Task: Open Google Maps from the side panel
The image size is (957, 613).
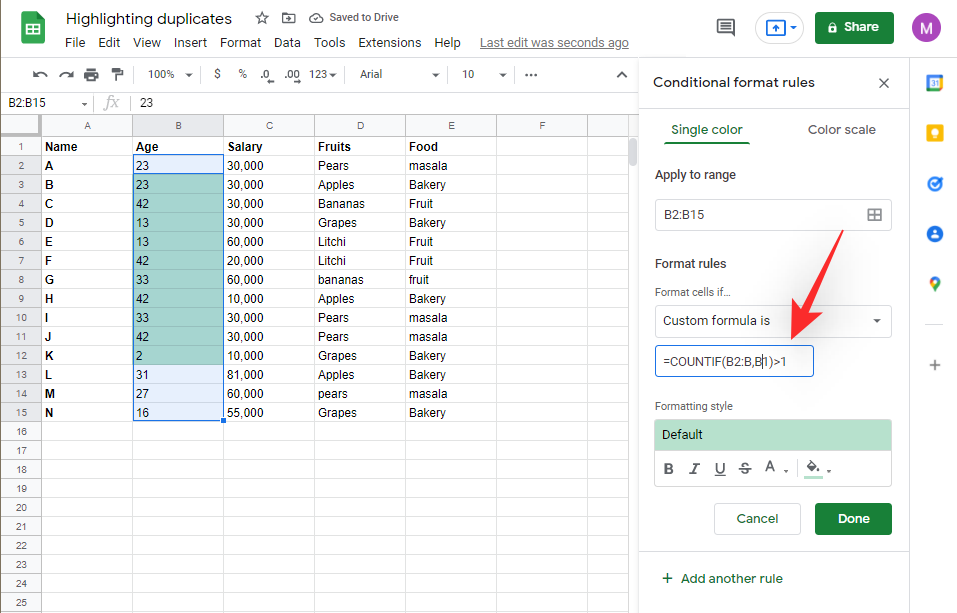Action: [x=934, y=283]
